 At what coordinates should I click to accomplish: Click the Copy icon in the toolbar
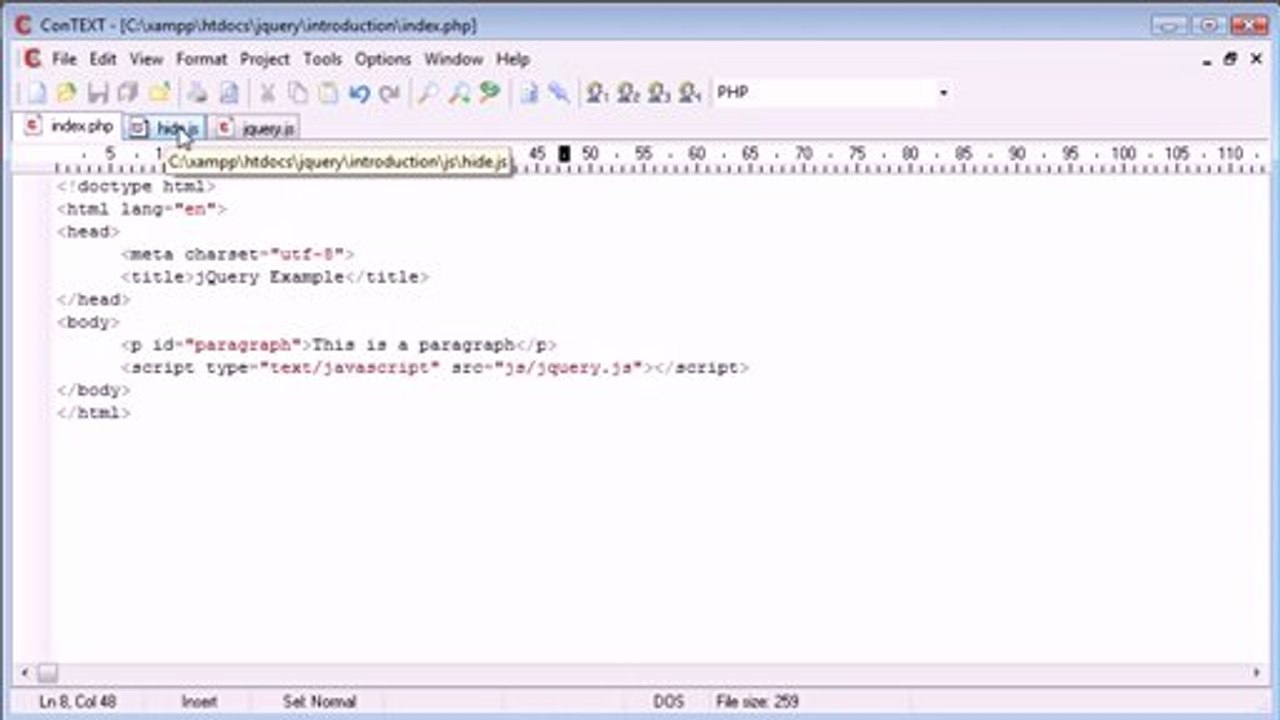pos(298,93)
